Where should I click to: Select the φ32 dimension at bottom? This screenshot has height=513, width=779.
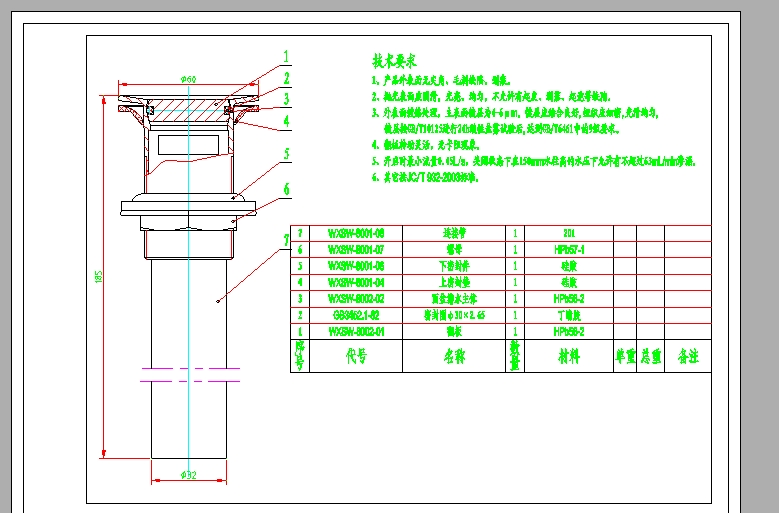[x=188, y=475]
